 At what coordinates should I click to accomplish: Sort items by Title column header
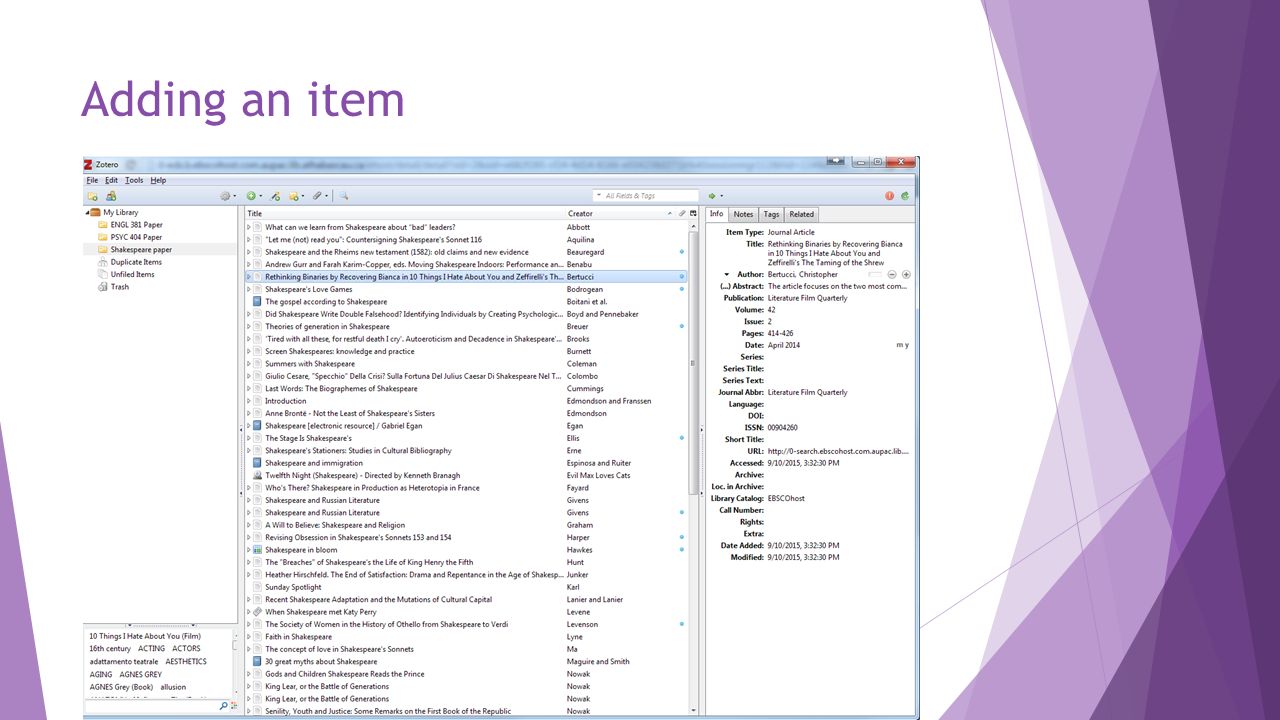point(405,213)
